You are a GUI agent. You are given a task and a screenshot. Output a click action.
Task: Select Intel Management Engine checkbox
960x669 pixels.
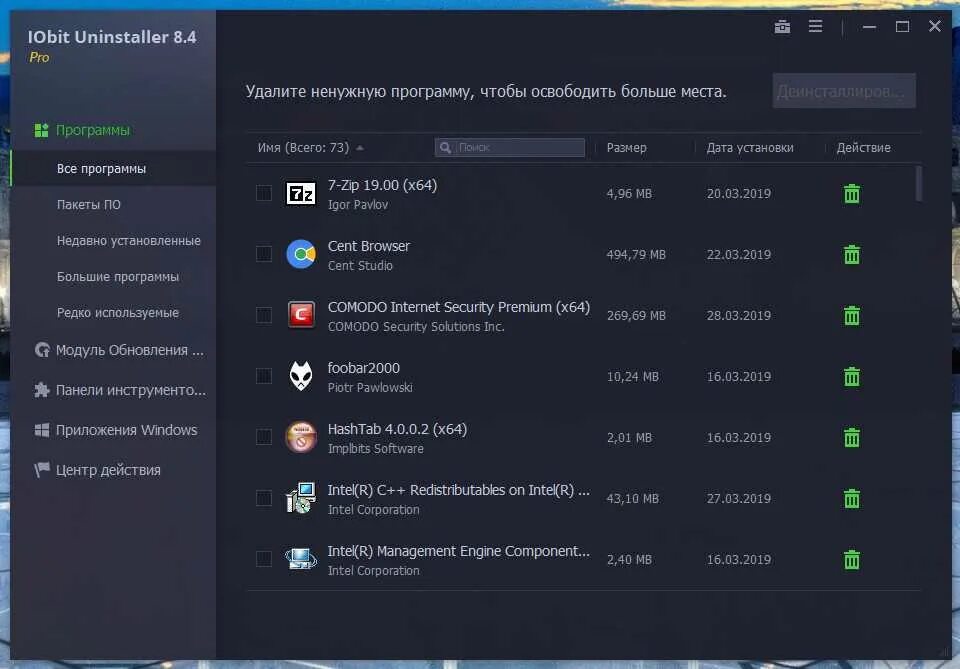coord(264,559)
